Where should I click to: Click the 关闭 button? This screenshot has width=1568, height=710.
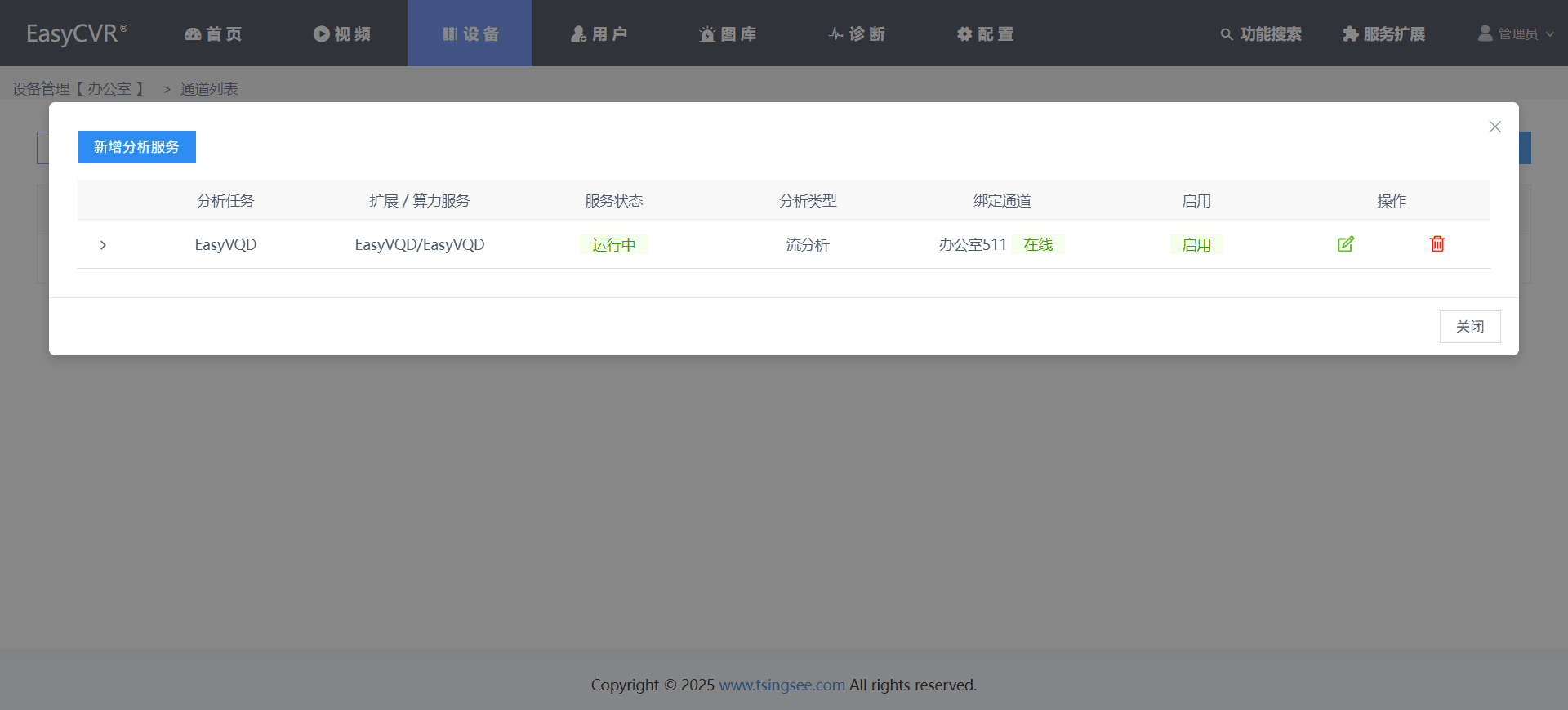pyautogui.click(x=1470, y=327)
